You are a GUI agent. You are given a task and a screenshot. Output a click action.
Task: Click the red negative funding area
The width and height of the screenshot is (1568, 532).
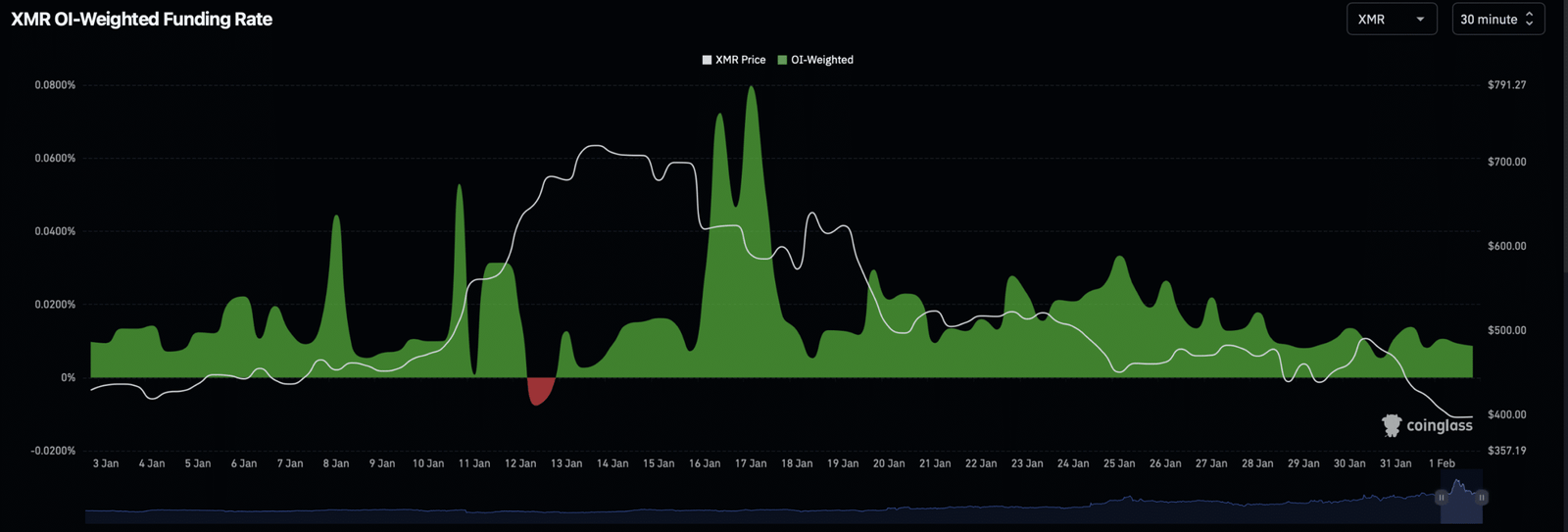tap(539, 389)
